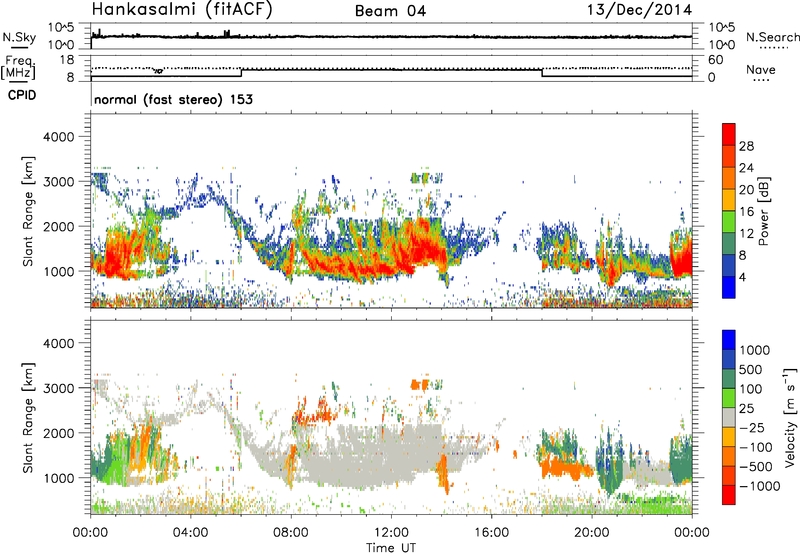Click the 'Beam 04' label
The height and width of the screenshot is (554, 800).
[390, 11]
